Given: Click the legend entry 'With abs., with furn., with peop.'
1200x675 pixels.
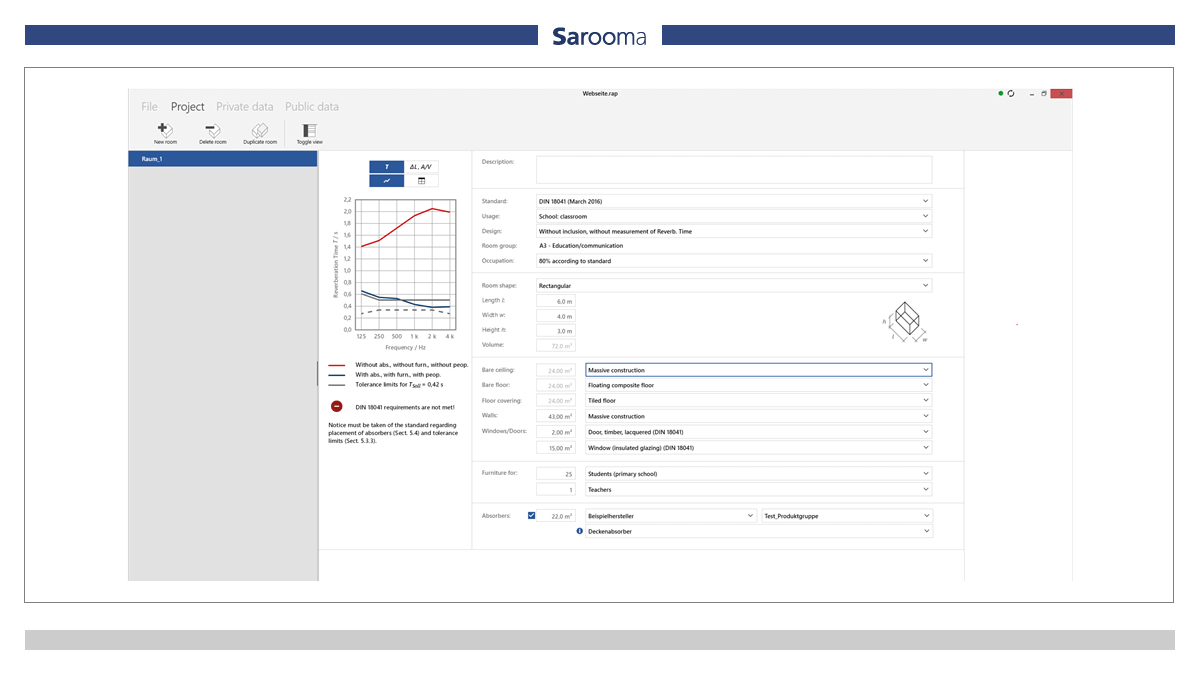Looking at the screenshot, I should tap(398, 374).
